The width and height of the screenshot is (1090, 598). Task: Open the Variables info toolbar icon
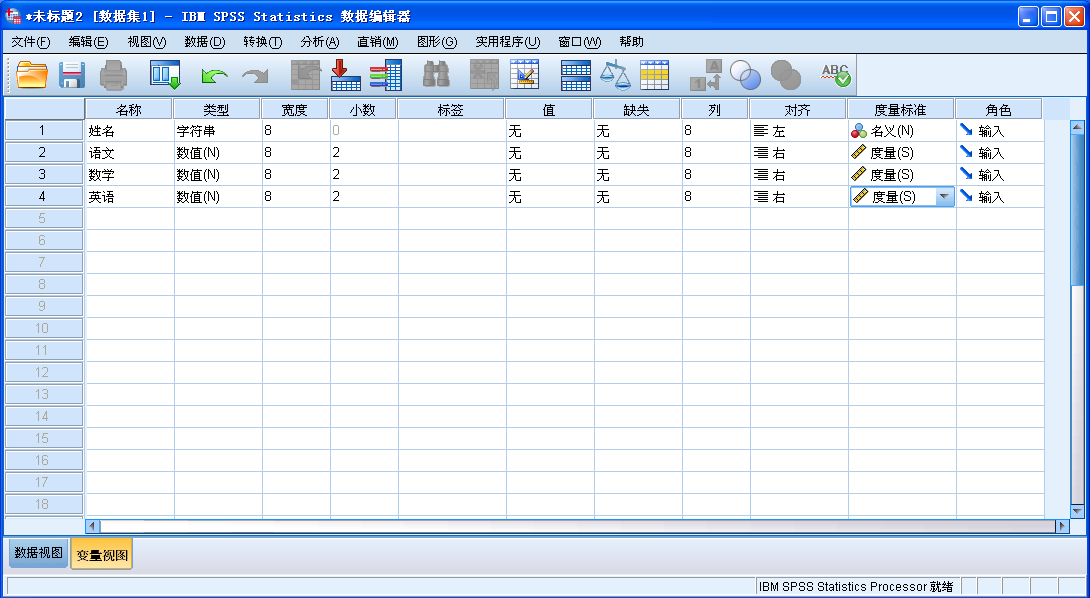point(386,75)
